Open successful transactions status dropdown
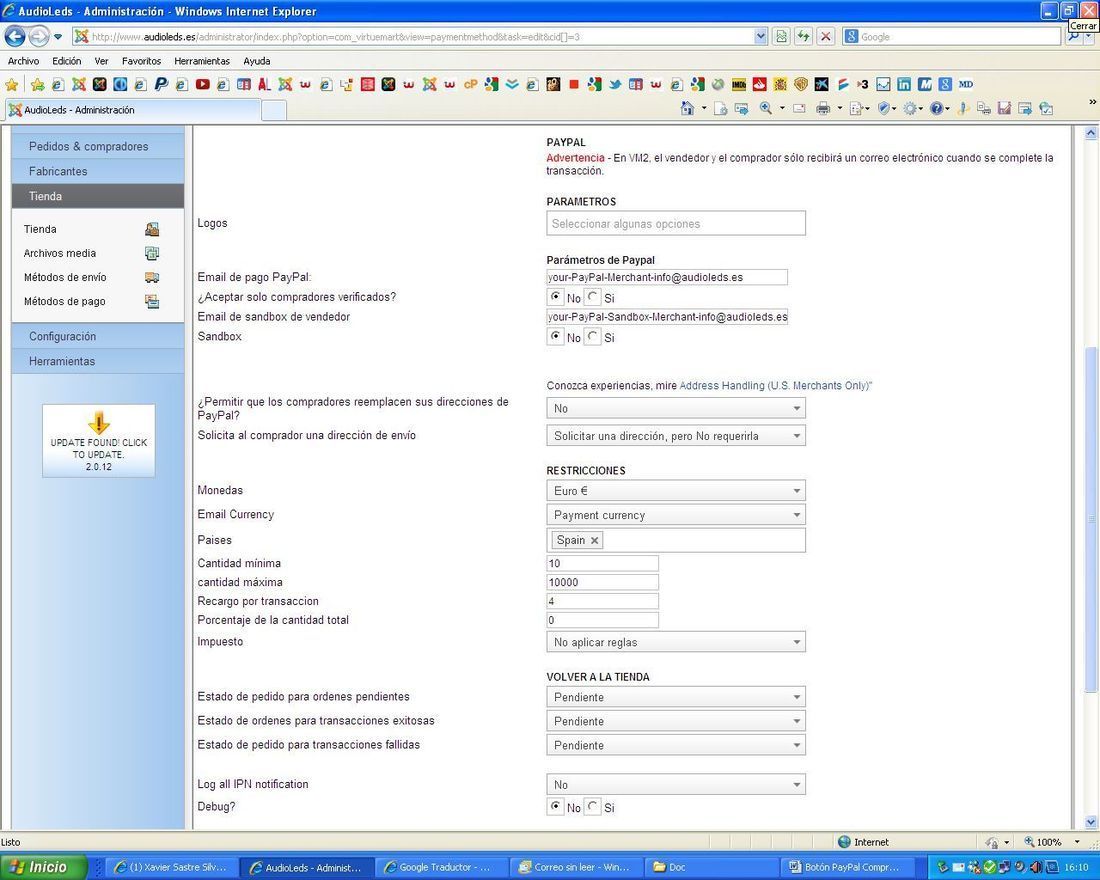This screenshot has width=1100, height=880. click(676, 721)
